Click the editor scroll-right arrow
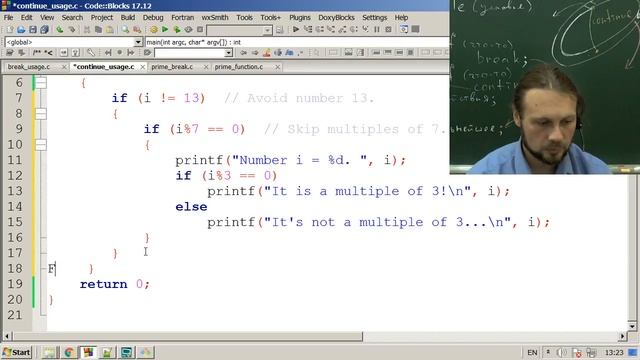This screenshot has width=640, height=360. click(x=622, y=336)
